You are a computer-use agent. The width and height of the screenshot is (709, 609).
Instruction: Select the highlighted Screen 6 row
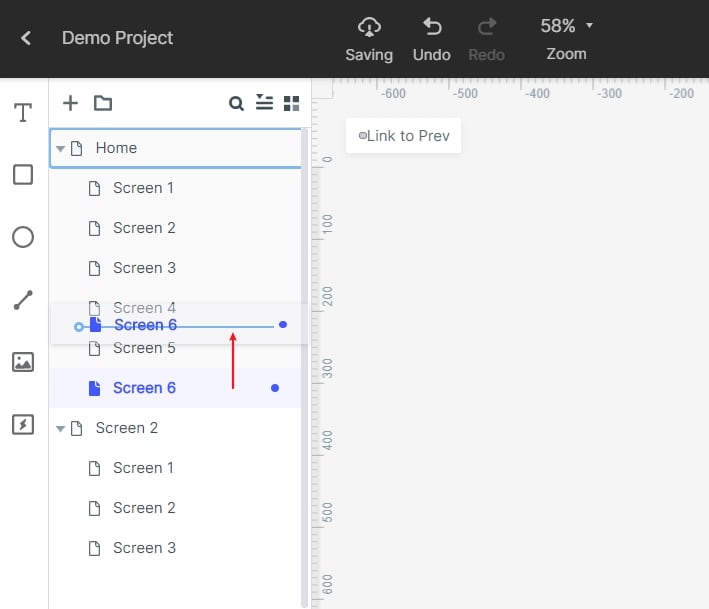[175, 388]
